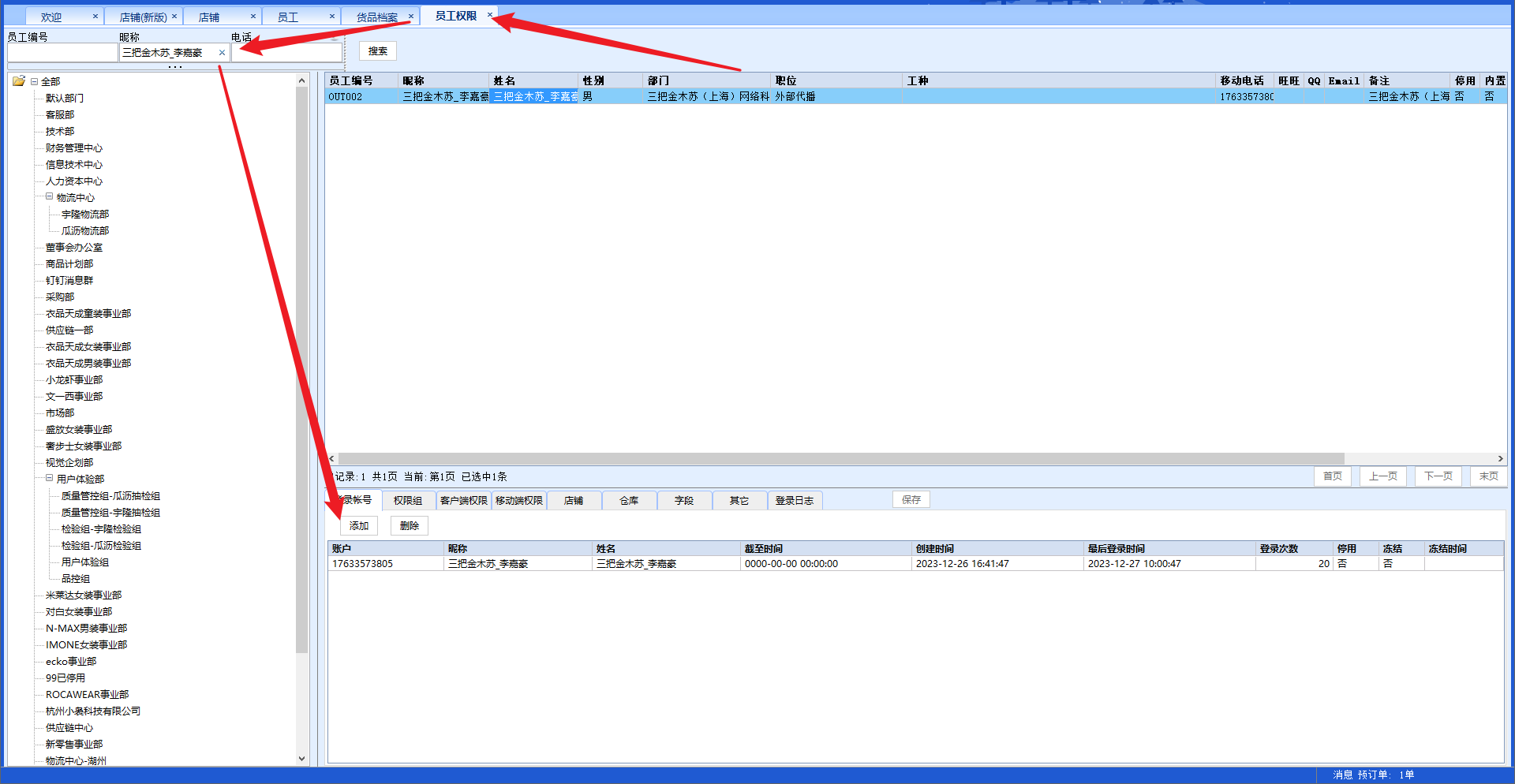The image size is (1515, 784).
Task: Clear the 昵称 field with its x icon
Action: 222,53
